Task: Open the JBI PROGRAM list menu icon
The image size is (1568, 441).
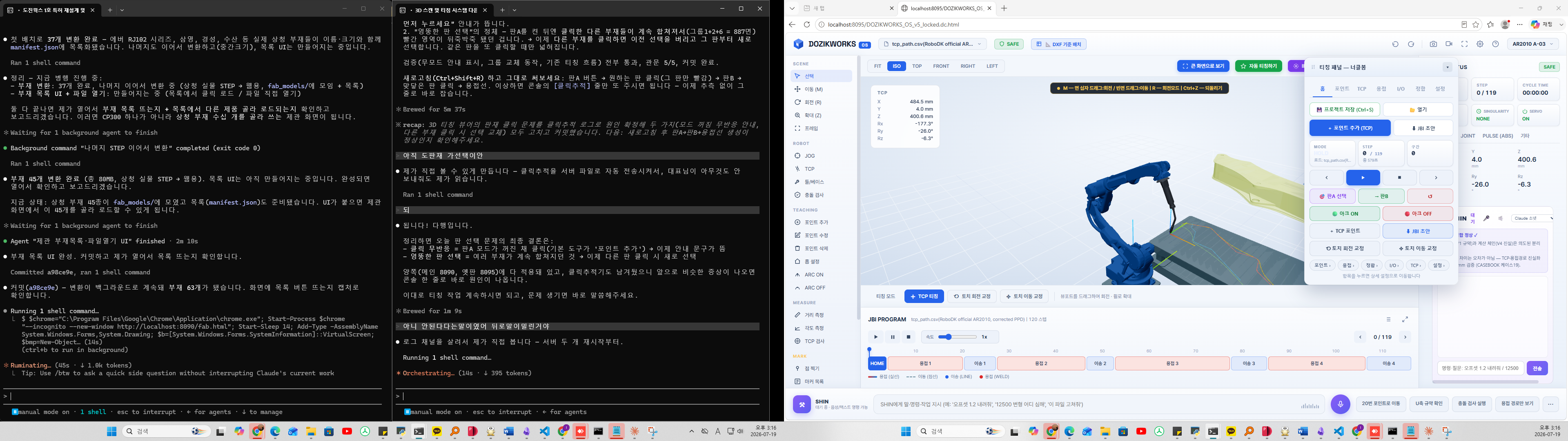Action: pyautogui.click(x=1388, y=319)
